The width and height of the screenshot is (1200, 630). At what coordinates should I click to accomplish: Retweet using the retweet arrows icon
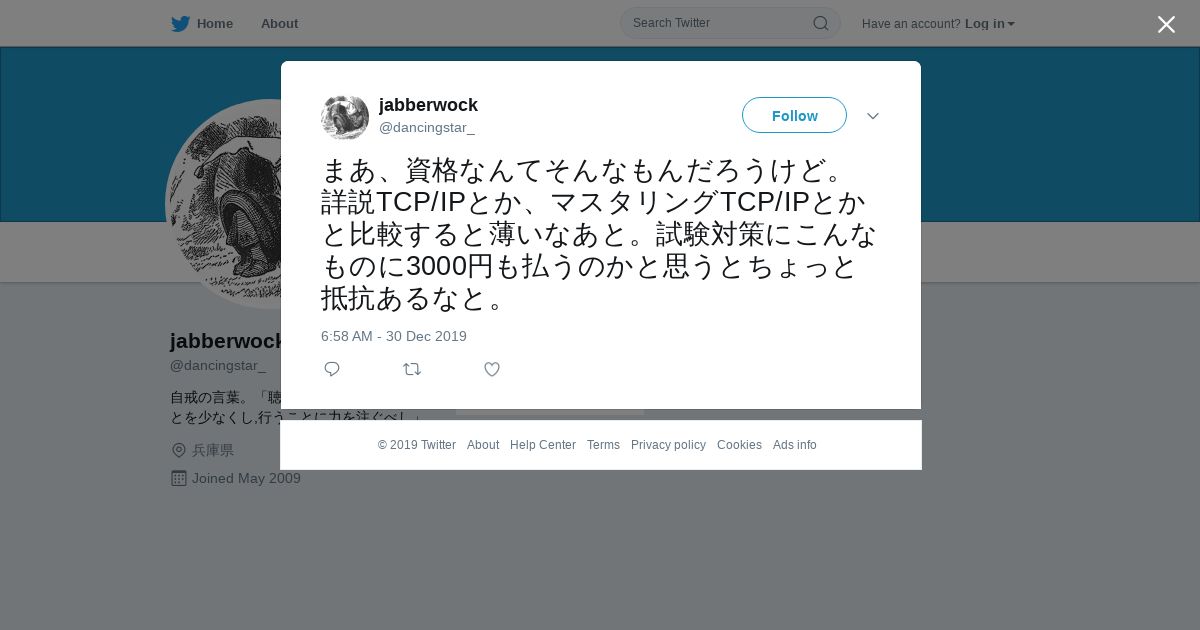412,369
